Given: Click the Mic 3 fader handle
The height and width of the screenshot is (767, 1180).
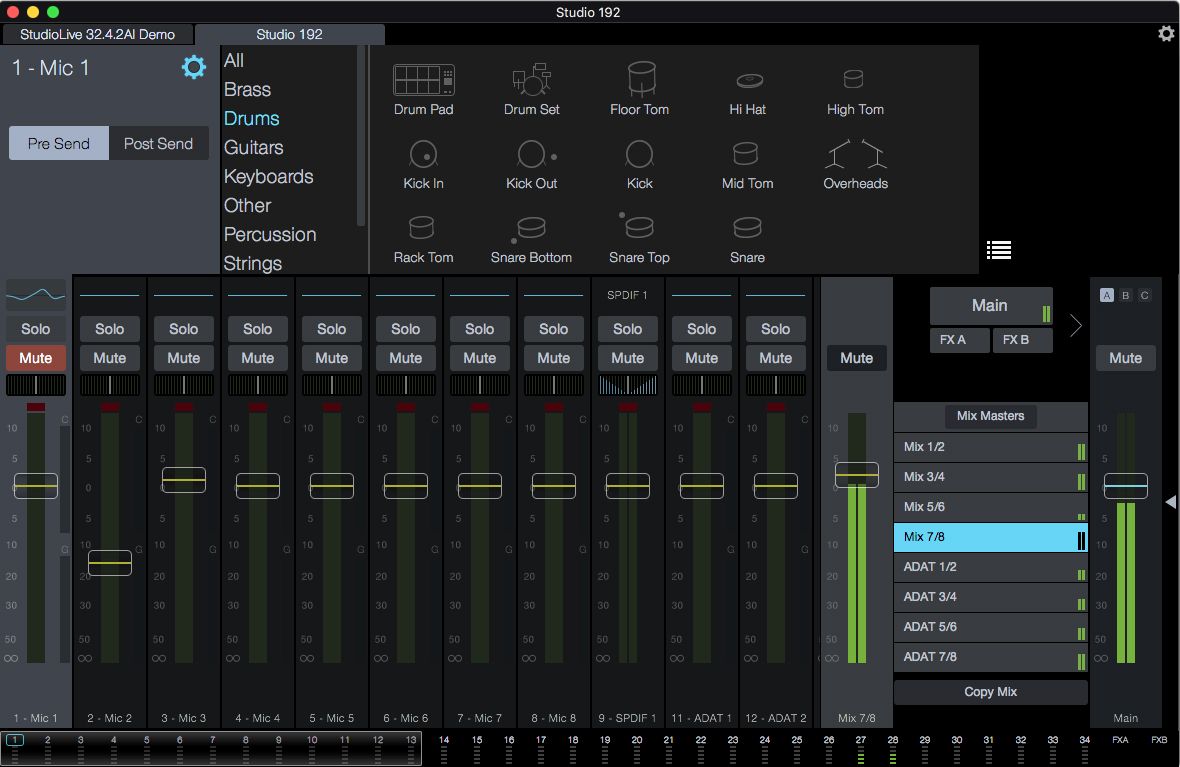Looking at the screenshot, I should tap(184, 479).
